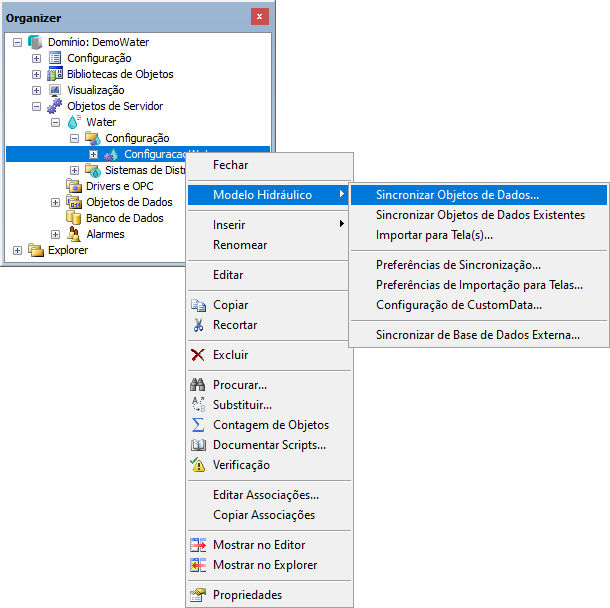610x608 pixels.
Task: Click the scissors icon beside Recortar
Action: [198, 325]
